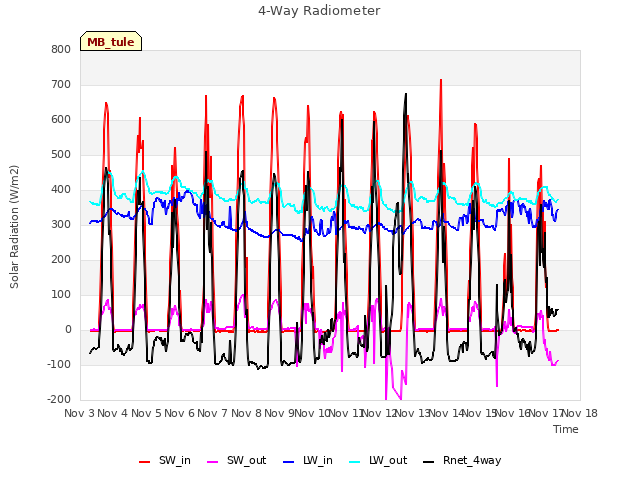Viewport: 640px width, 480px height.
Task: Click the Nov 13 x-axis label
Action: [412, 413]
